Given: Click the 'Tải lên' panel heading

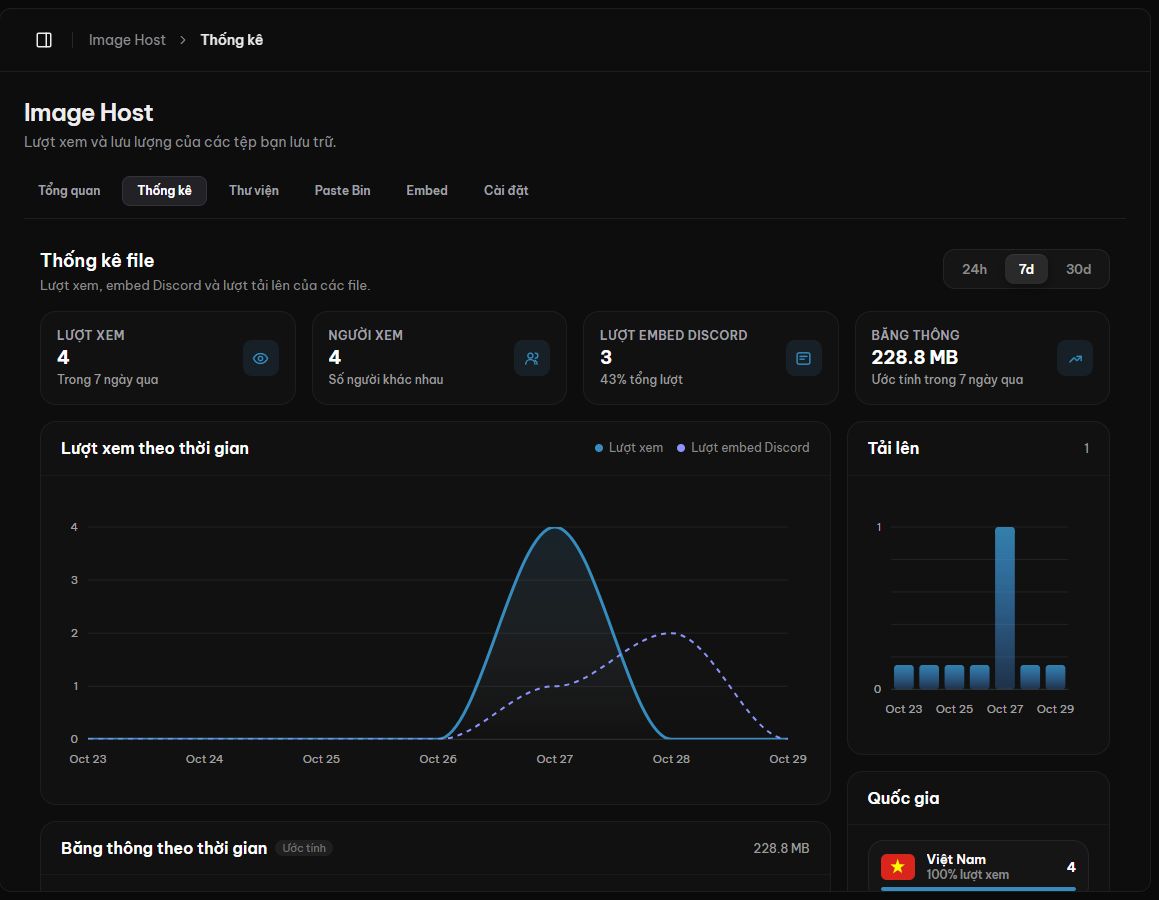Looking at the screenshot, I should click(893, 449).
